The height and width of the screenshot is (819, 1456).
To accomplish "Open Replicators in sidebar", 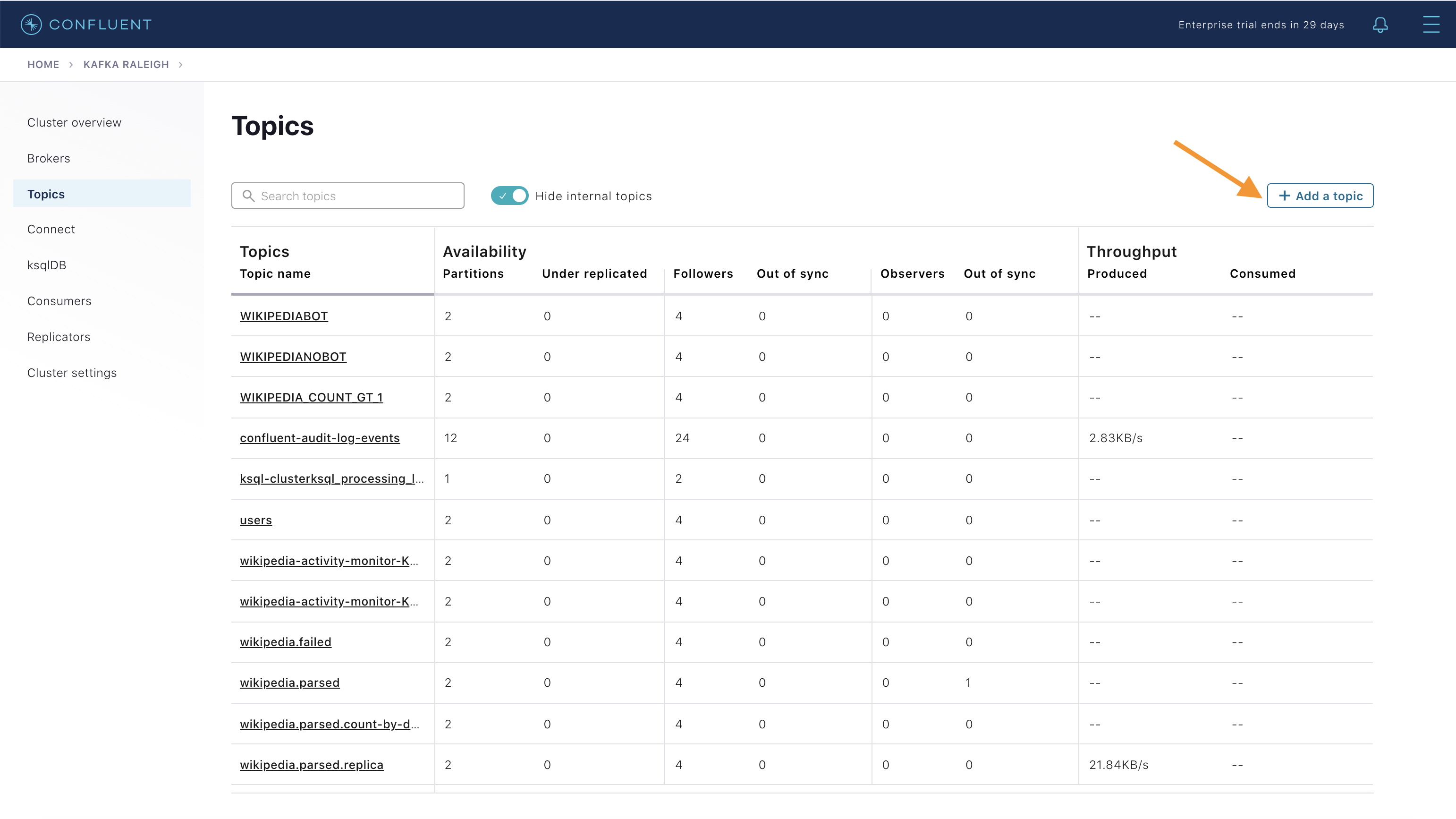I will (59, 337).
